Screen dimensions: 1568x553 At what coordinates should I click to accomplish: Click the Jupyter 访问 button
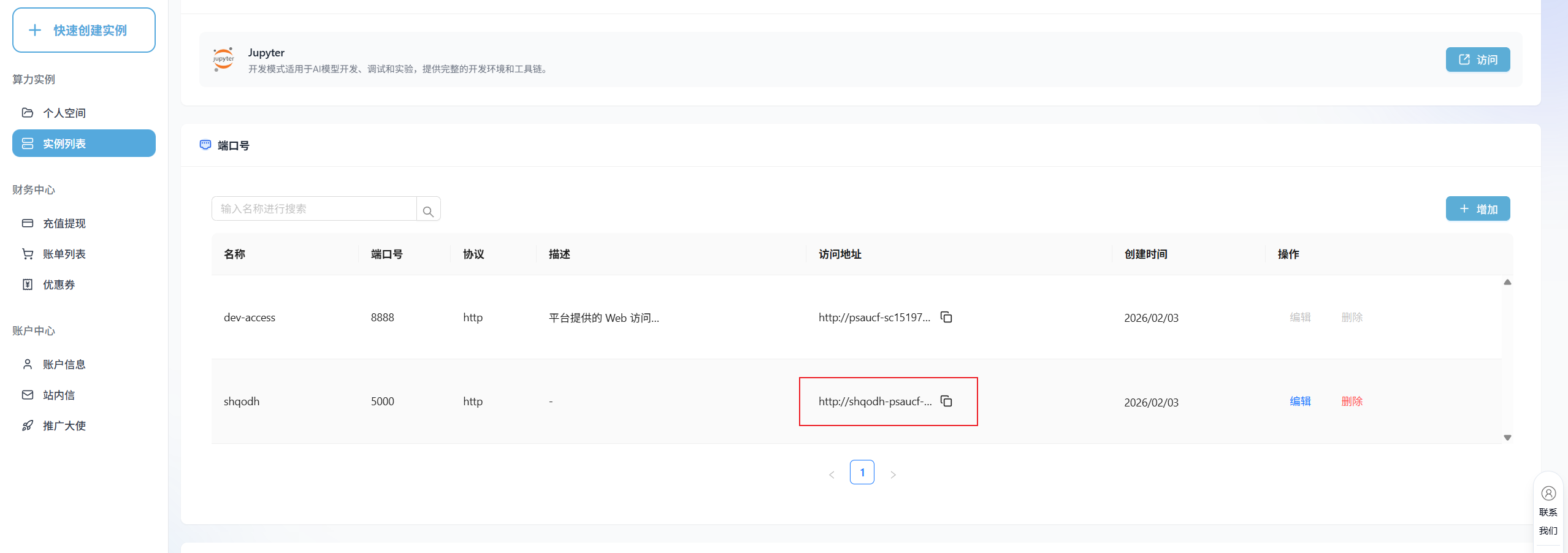click(x=1478, y=59)
